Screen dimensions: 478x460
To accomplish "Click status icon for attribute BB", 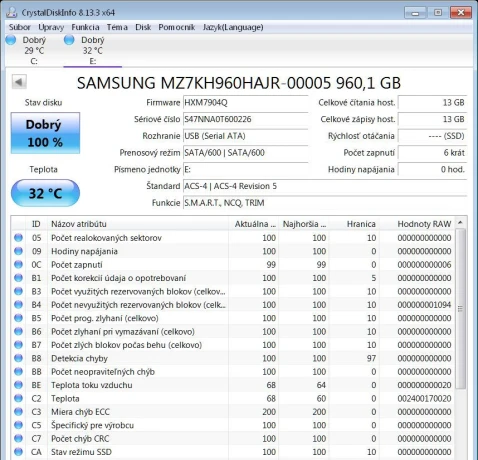I will (x=18, y=371).
